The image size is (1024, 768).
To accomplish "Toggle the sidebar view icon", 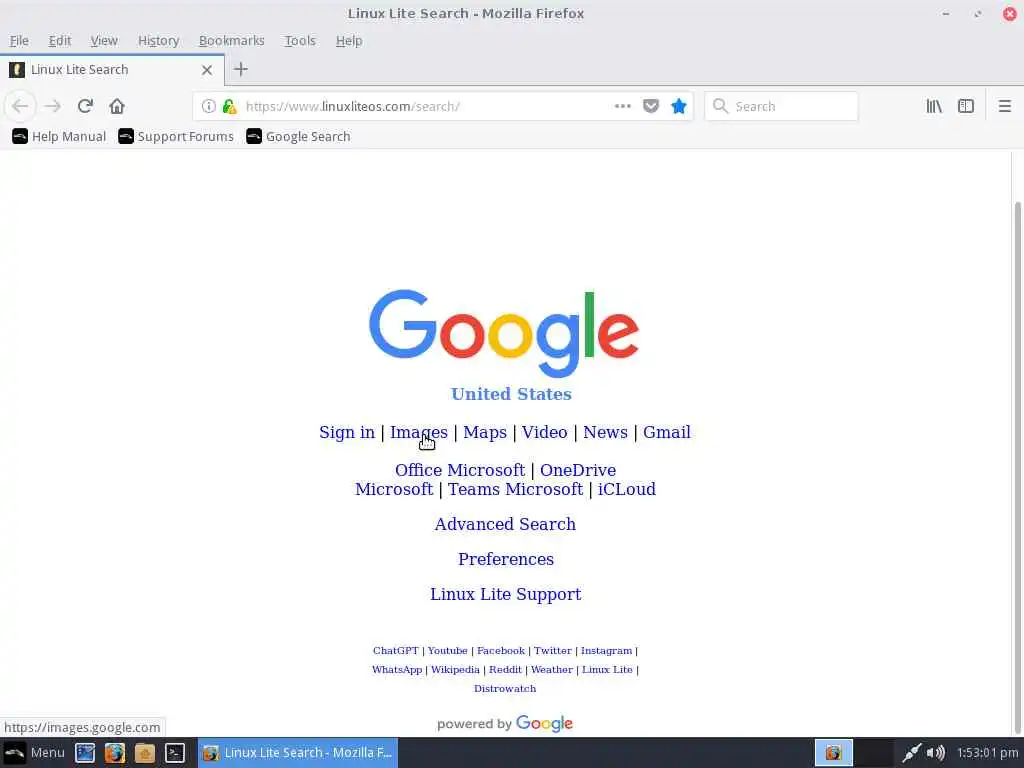I will tap(966, 106).
